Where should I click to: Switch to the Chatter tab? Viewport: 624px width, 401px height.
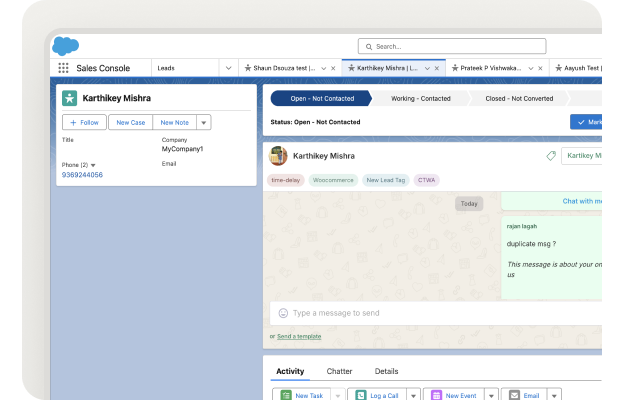[x=339, y=371]
